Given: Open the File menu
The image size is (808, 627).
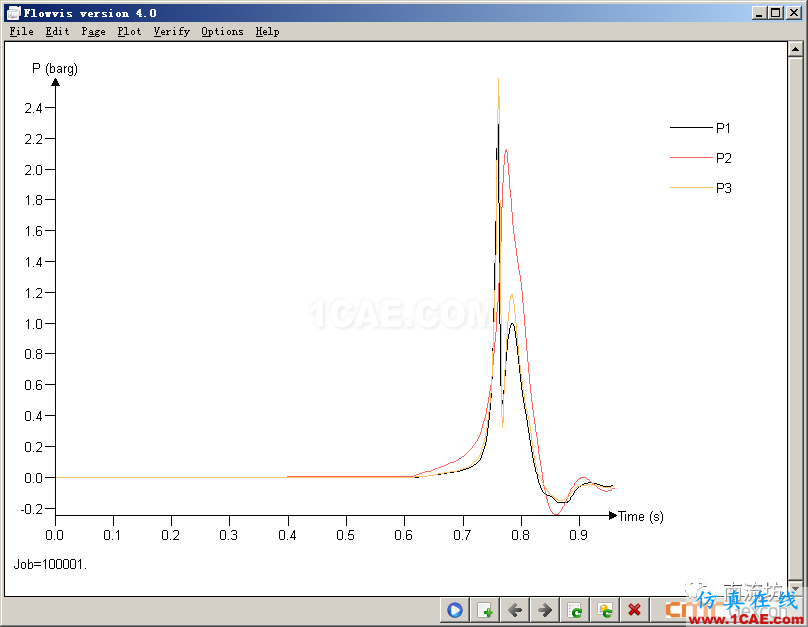Looking at the screenshot, I should [x=22, y=31].
